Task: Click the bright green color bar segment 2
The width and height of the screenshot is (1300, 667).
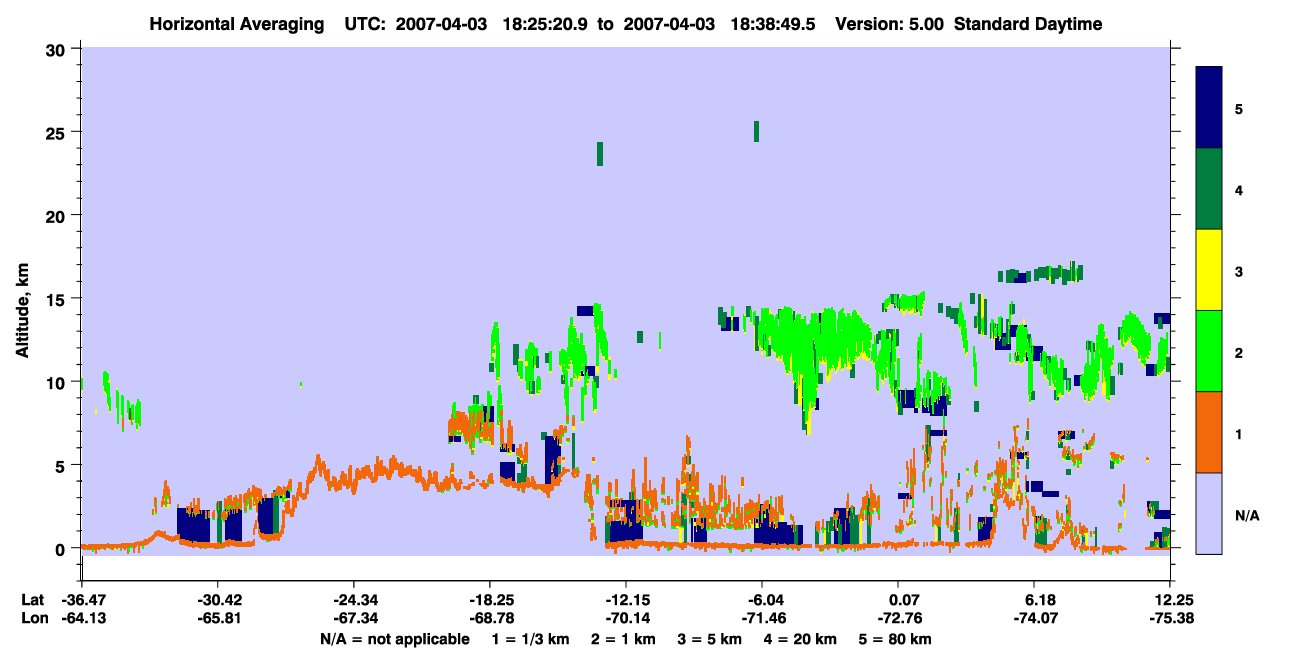Action: 1209,351
